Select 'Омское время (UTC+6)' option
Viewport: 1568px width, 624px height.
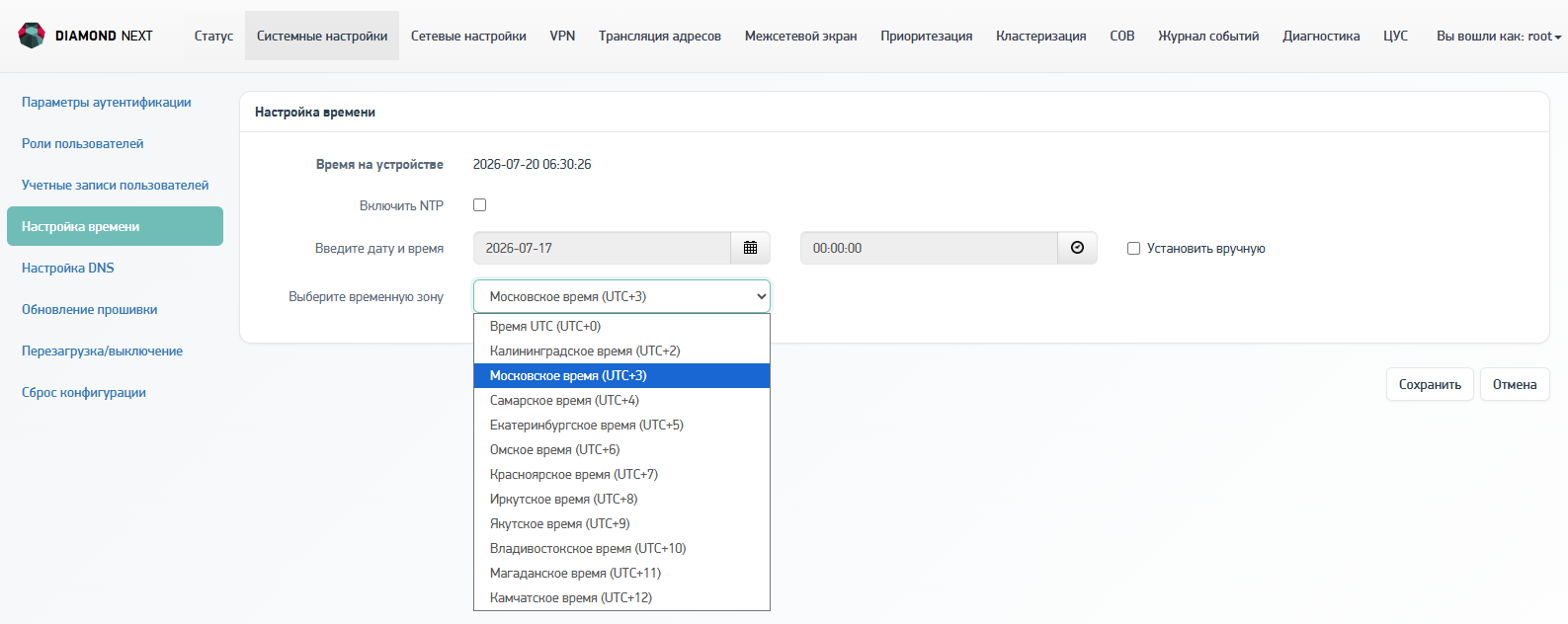[621, 449]
